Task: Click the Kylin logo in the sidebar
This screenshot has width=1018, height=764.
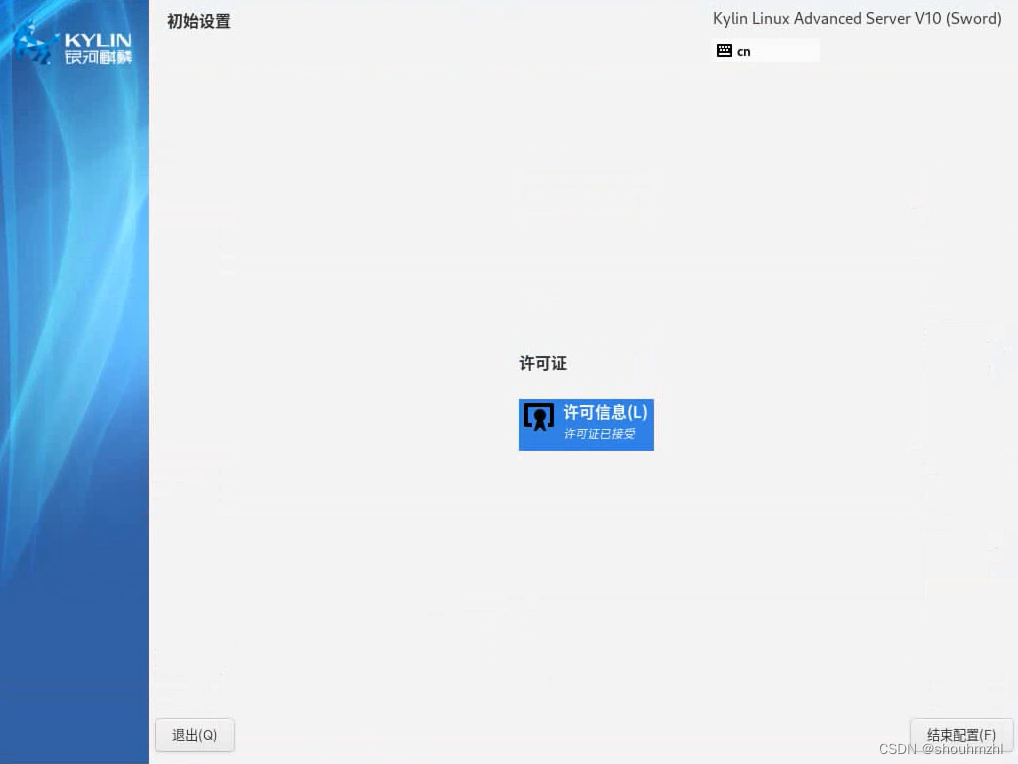Action: (73, 44)
